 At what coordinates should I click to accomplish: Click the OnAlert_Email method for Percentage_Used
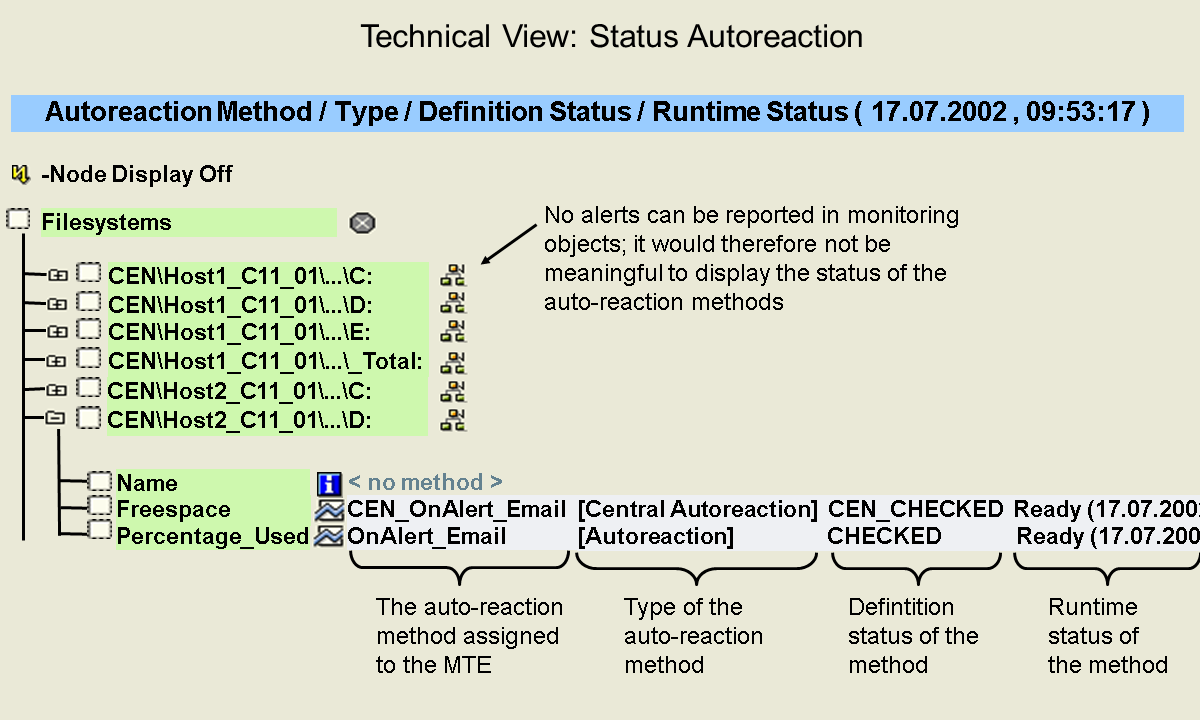[x=427, y=537]
